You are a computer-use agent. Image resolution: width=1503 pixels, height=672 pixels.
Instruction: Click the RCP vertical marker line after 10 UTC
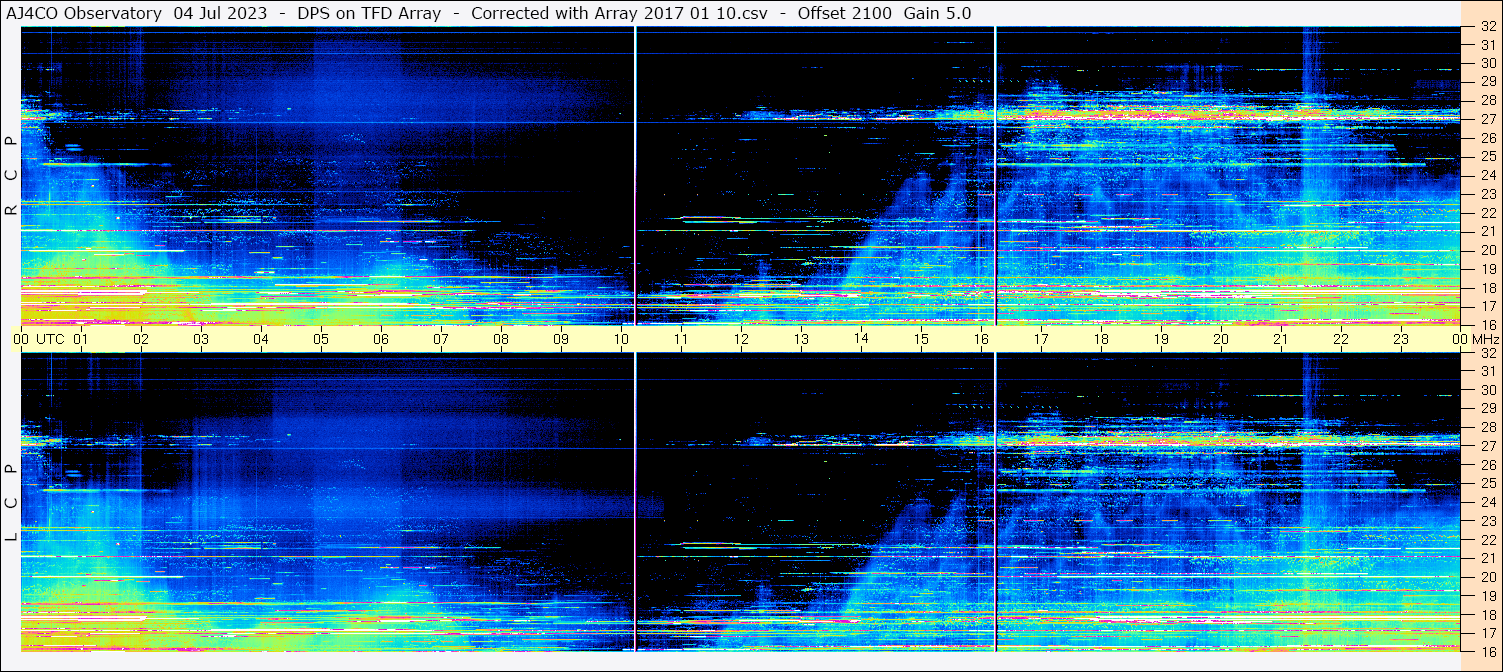point(635,176)
